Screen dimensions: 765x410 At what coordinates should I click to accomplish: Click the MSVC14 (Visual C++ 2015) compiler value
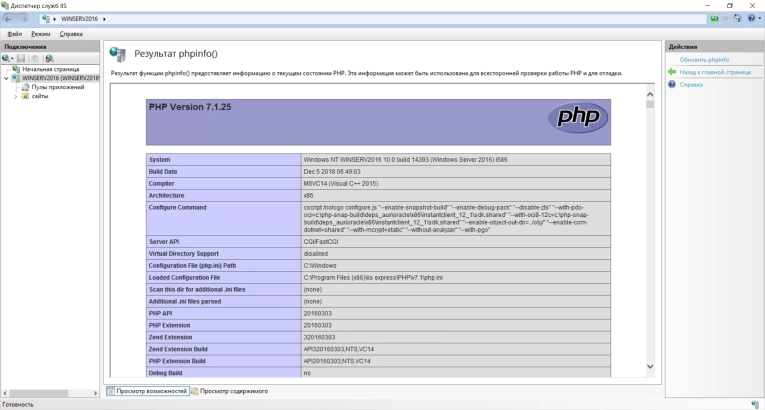(x=341, y=184)
